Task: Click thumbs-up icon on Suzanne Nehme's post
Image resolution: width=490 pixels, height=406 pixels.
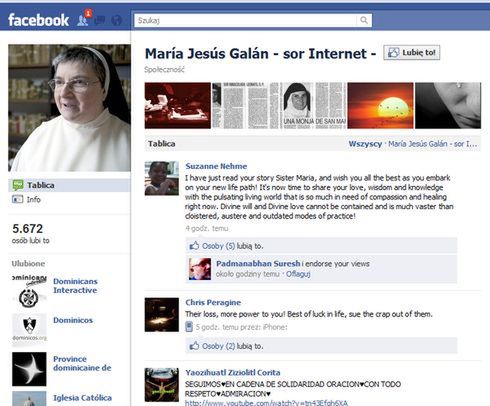Action: pyautogui.click(x=194, y=246)
